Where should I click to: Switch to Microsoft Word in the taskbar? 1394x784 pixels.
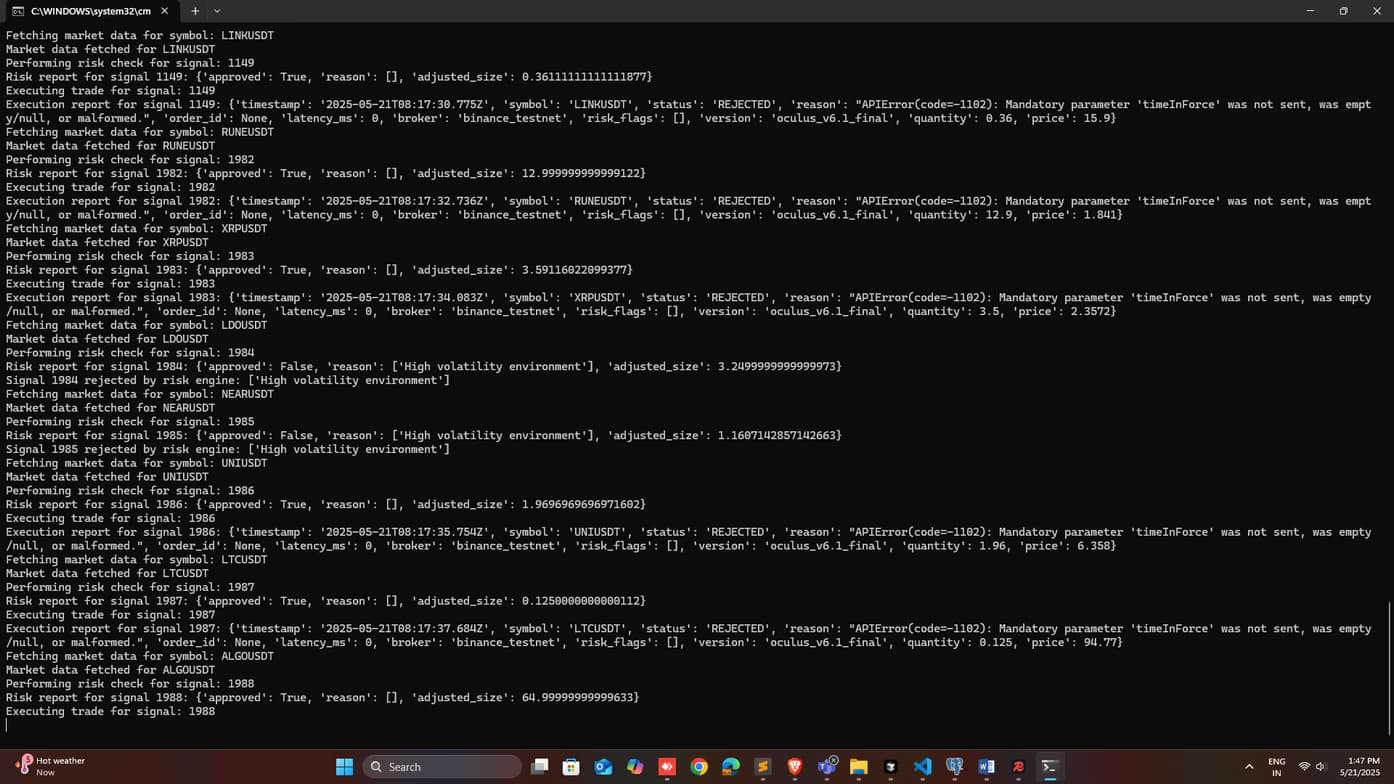coord(987,767)
